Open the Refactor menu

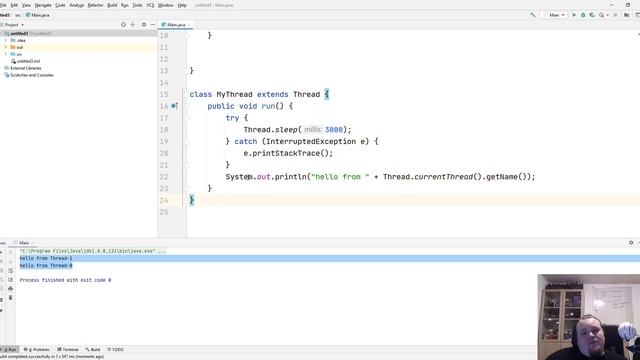[96, 5]
